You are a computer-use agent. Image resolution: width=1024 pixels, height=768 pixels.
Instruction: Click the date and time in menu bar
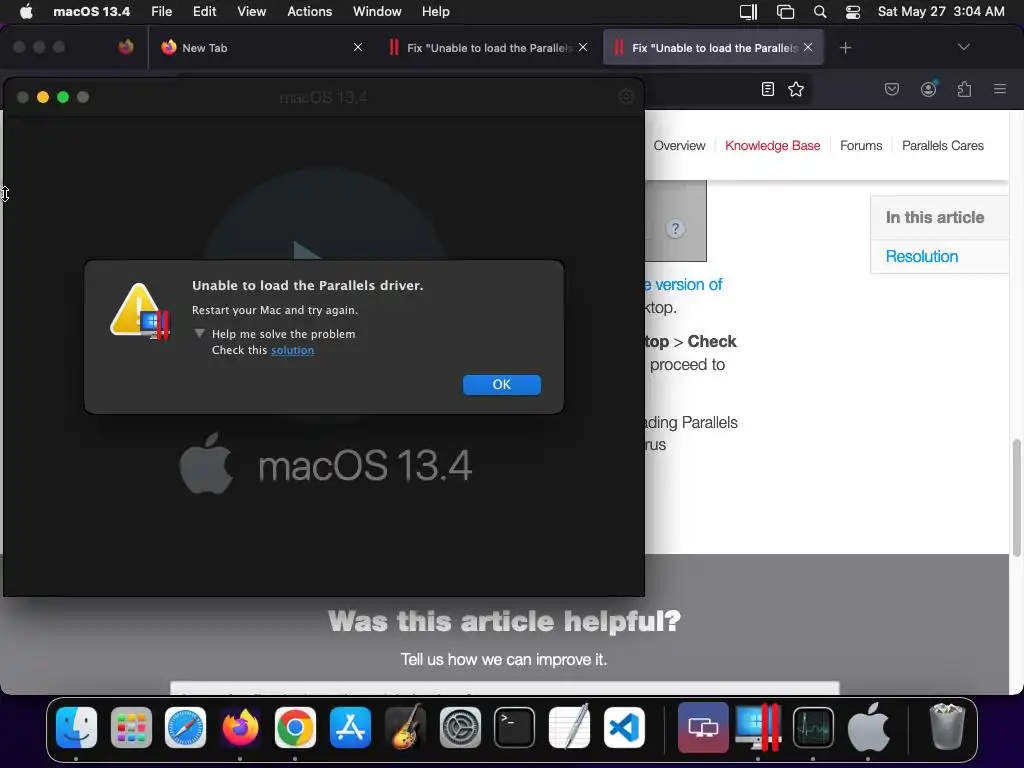coord(940,12)
